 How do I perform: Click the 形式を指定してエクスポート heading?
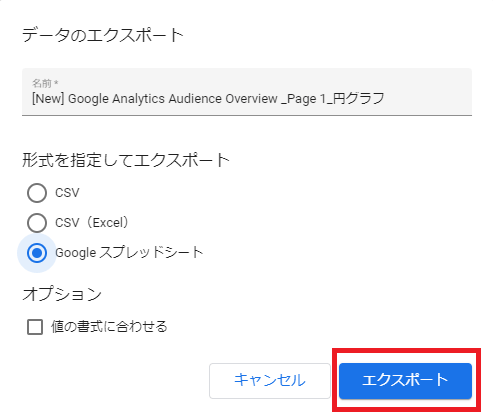(x=126, y=160)
